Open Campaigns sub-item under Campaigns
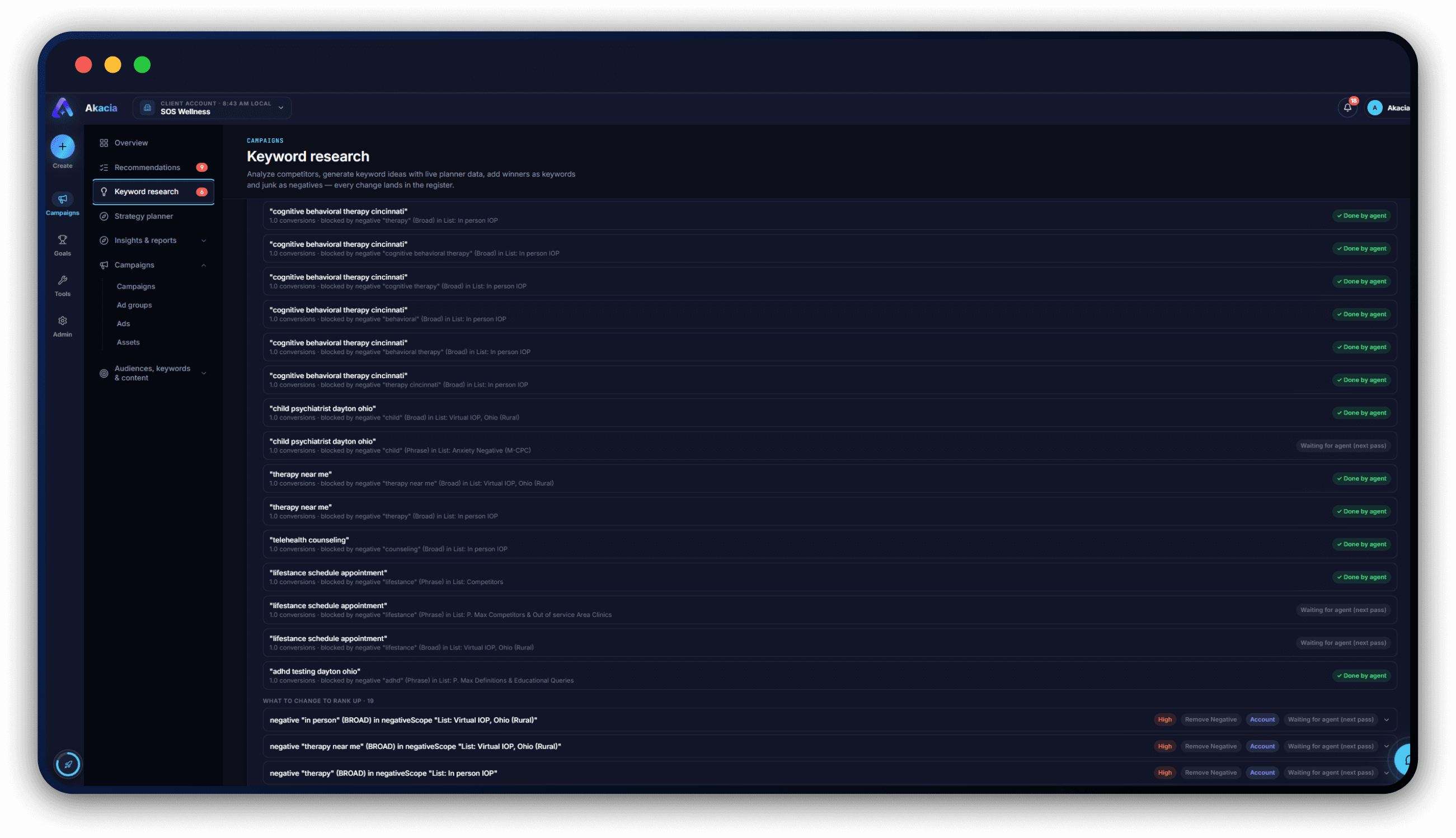This screenshot has width=1456, height=838. click(136, 286)
